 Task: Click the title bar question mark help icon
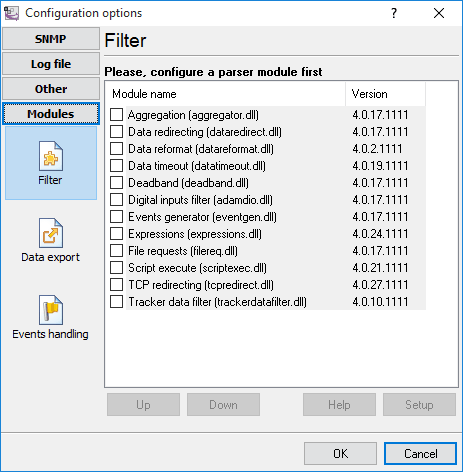click(x=394, y=13)
